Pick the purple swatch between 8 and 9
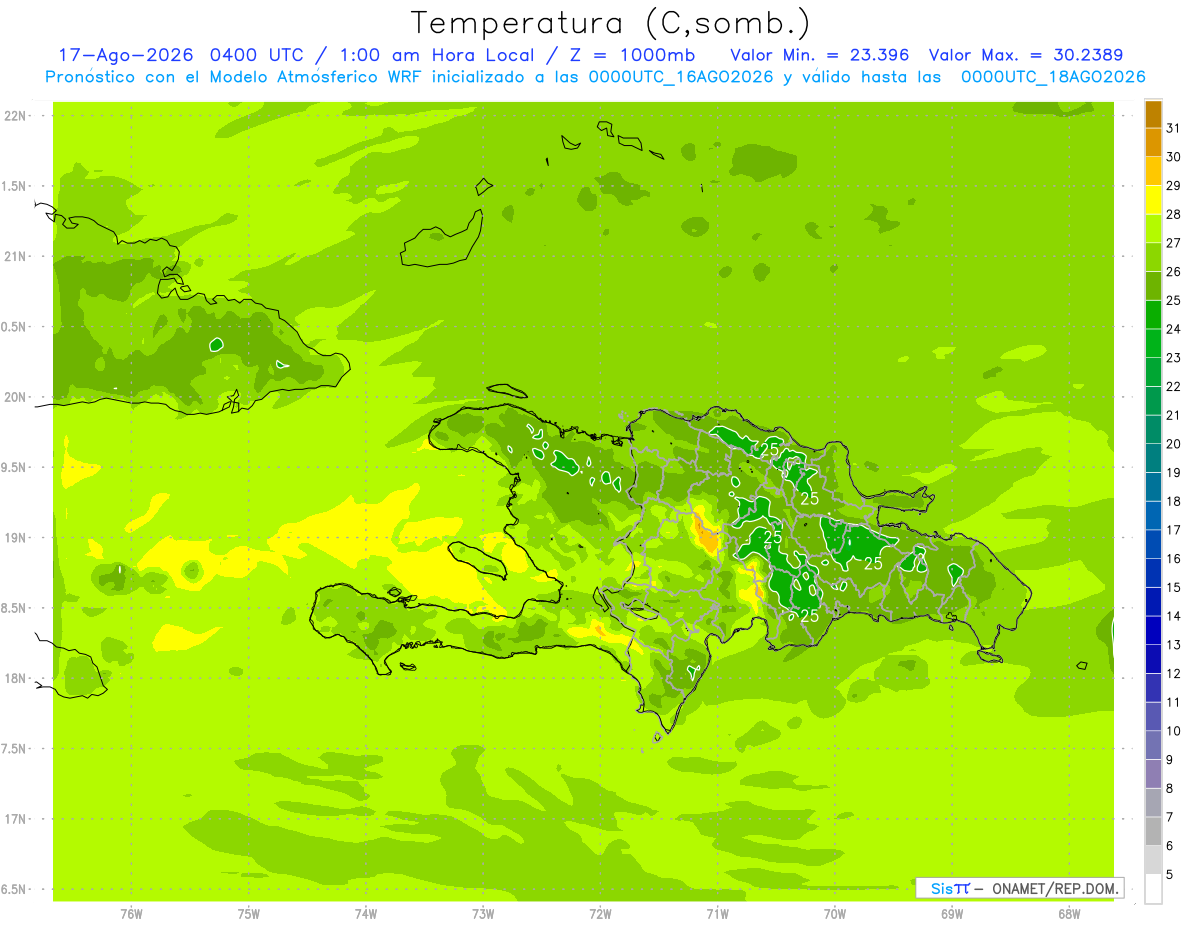The height and width of the screenshot is (927, 1200). [x=1153, y=774]
